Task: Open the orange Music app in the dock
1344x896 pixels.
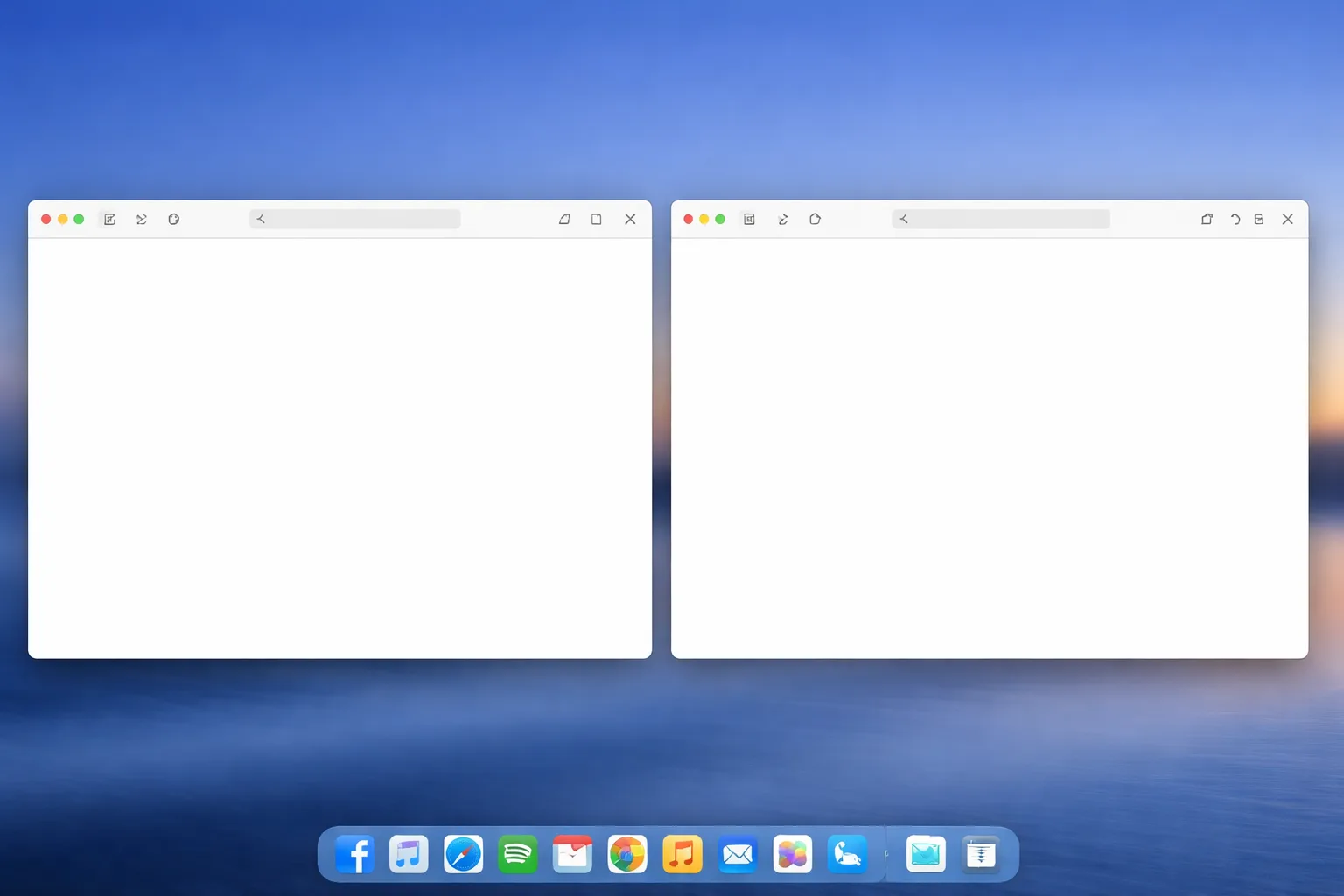Action: pyautogui.click(x=682, y=855)
